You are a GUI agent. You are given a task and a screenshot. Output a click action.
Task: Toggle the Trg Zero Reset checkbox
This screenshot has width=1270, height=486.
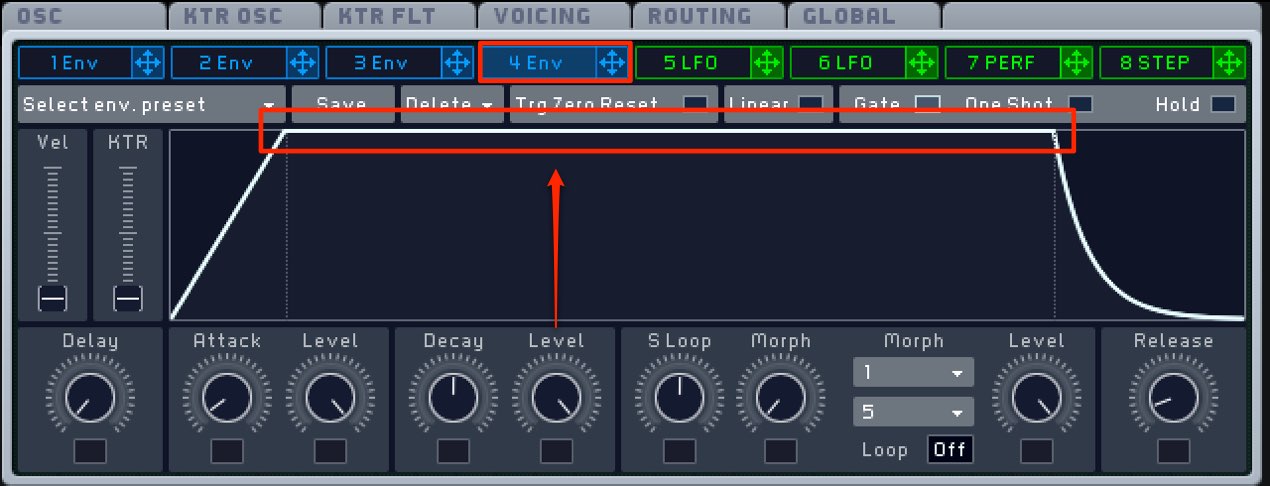click(x=695, y=104)
